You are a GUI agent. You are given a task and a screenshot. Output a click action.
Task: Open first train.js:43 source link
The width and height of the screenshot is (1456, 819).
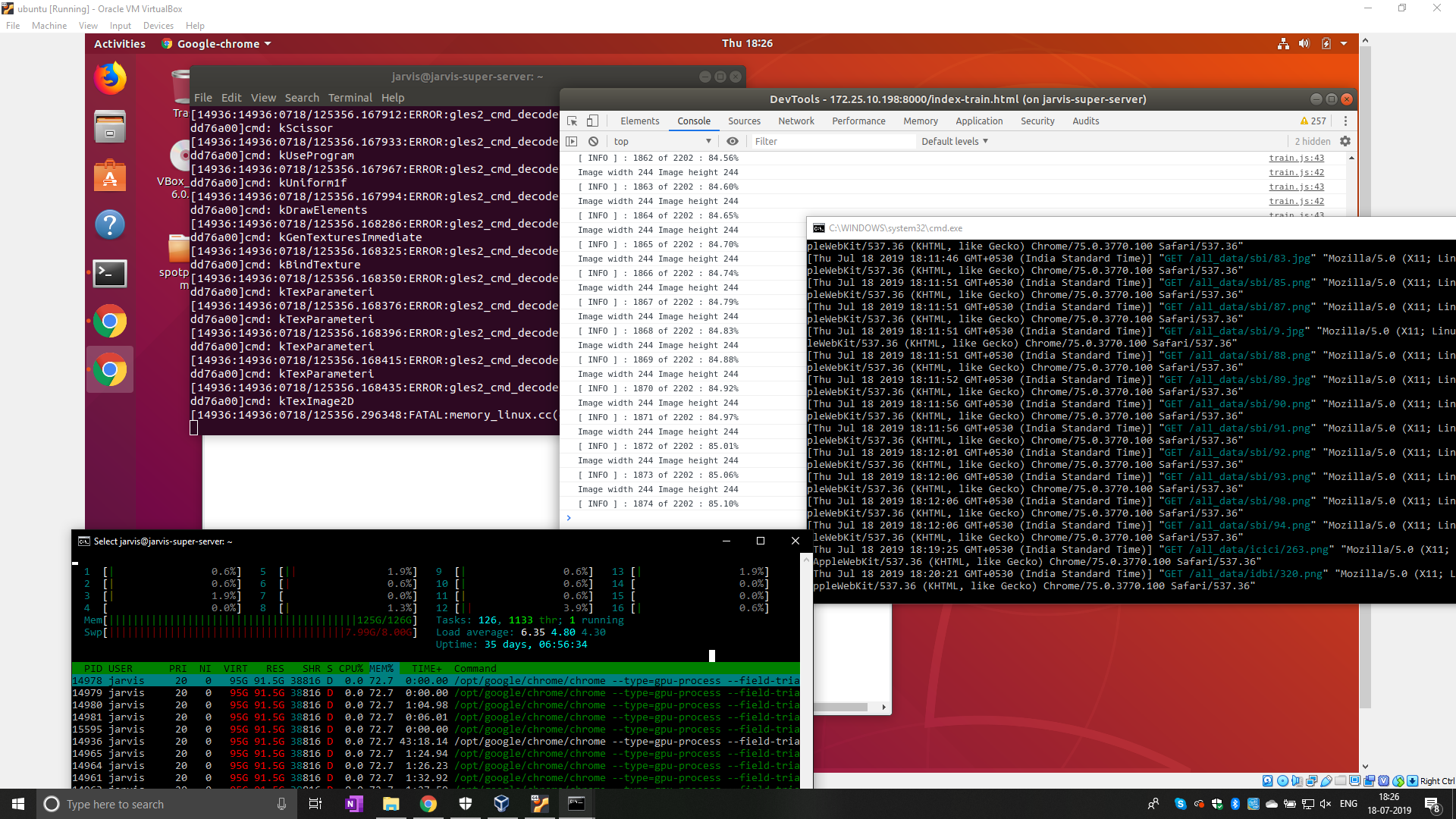[x=1296, y=158]
